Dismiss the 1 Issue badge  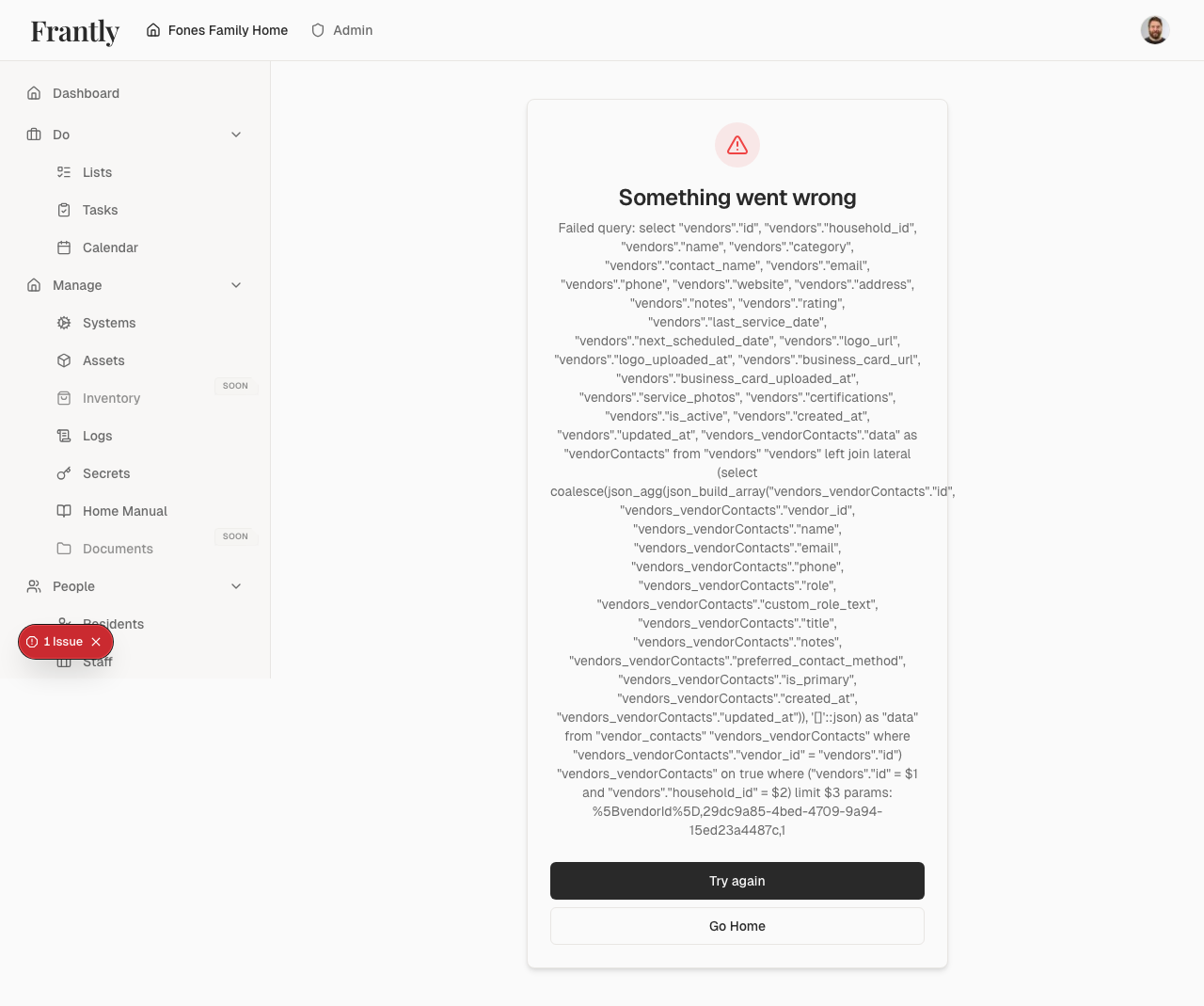97,642
